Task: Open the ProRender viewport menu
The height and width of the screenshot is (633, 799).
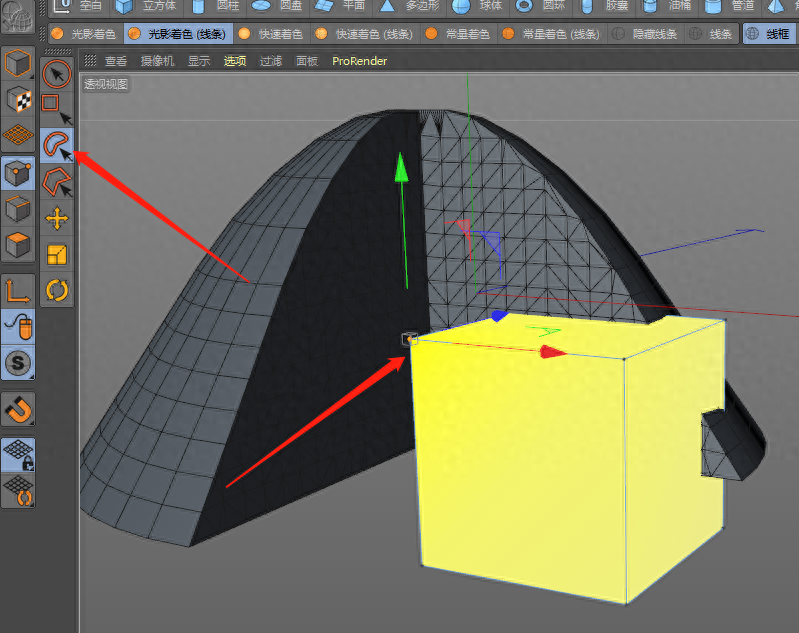Action: click(x=359, y=61)
